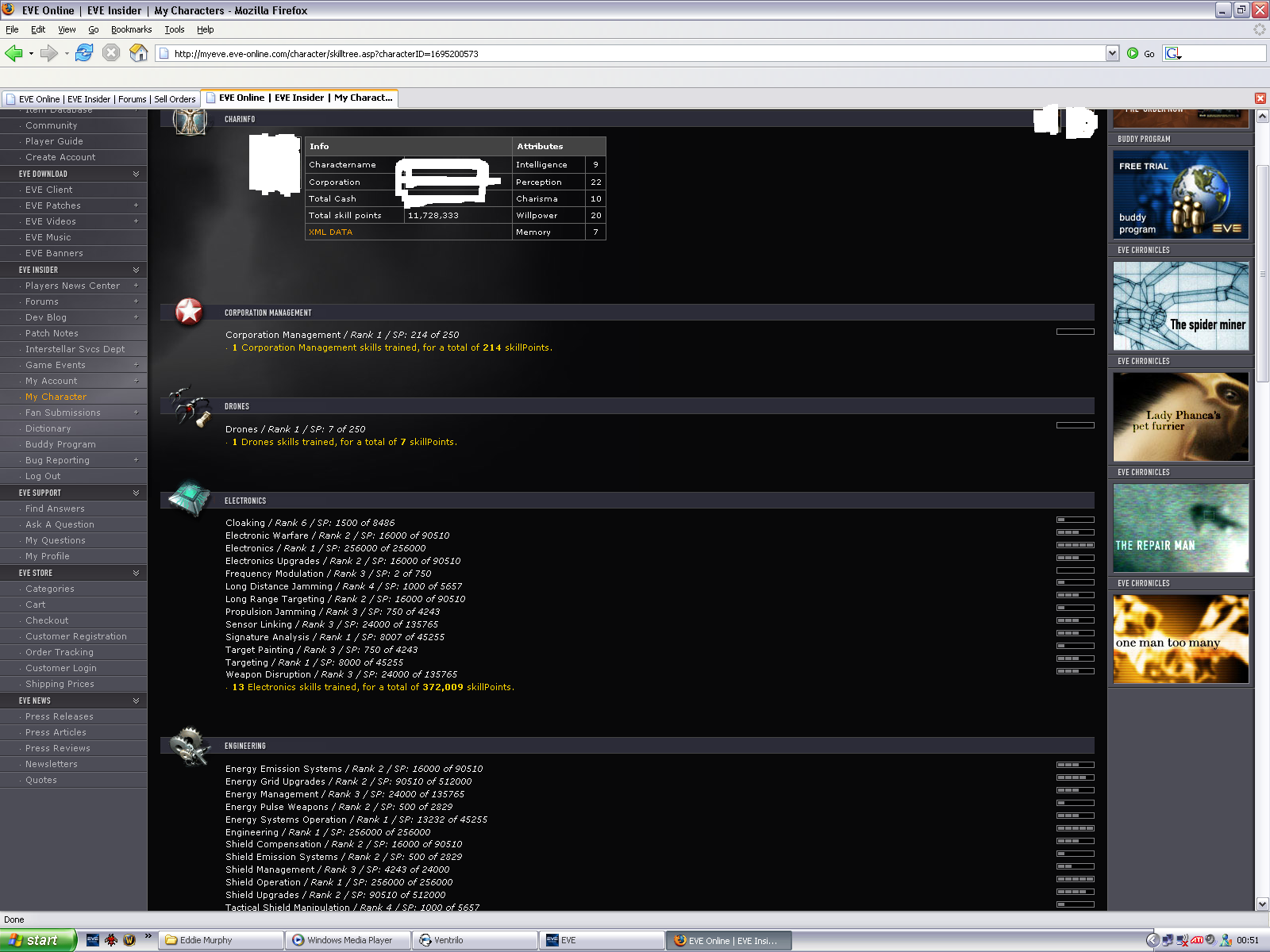Screen dimensions: 1270x952
Task: Click the Drones skill progress bar
Action: (x=1076, y=425)
